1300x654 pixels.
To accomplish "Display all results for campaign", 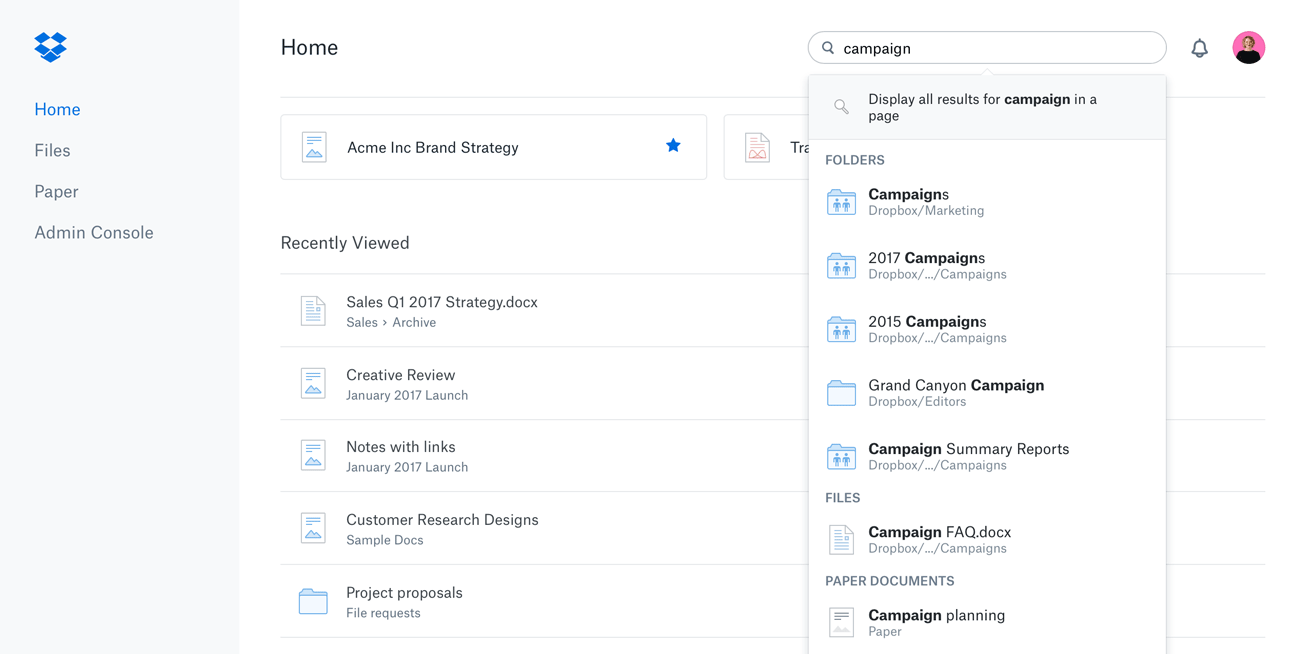I will [987, 107].
